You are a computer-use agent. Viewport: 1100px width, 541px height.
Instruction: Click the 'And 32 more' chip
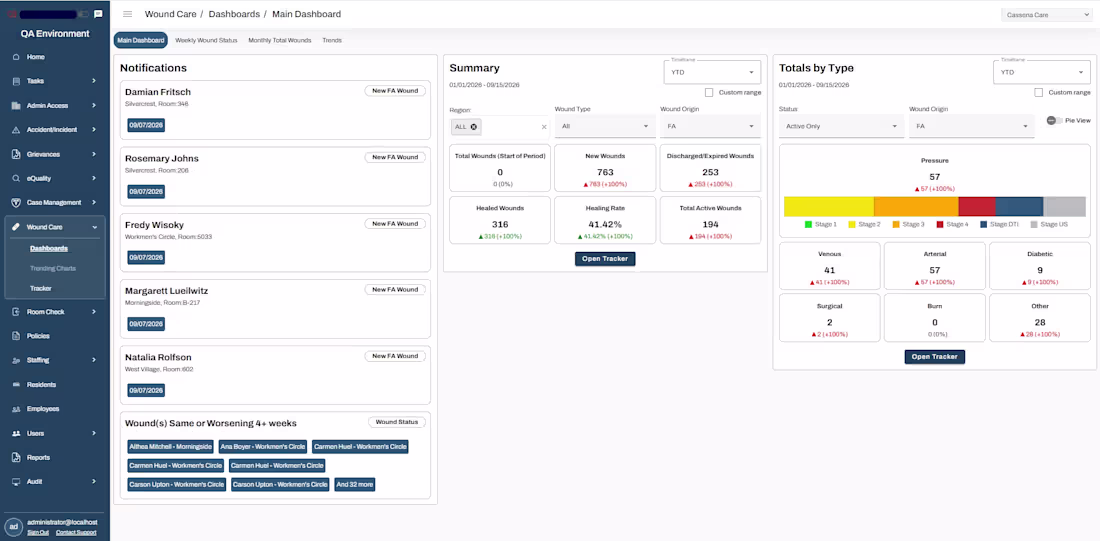point(355,484)
